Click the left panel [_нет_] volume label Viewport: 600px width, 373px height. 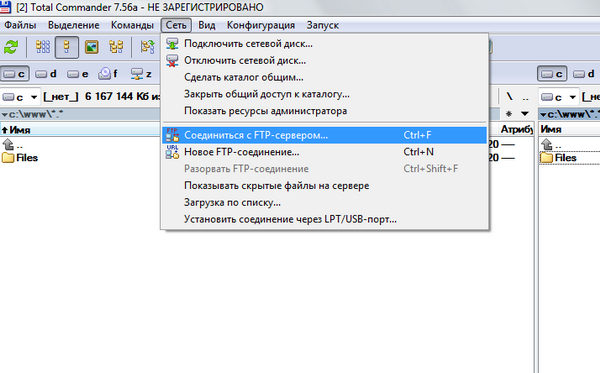coord(61,97)
